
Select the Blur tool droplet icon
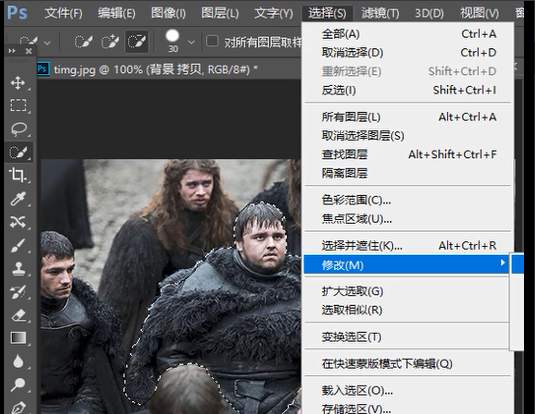point(18,361)
